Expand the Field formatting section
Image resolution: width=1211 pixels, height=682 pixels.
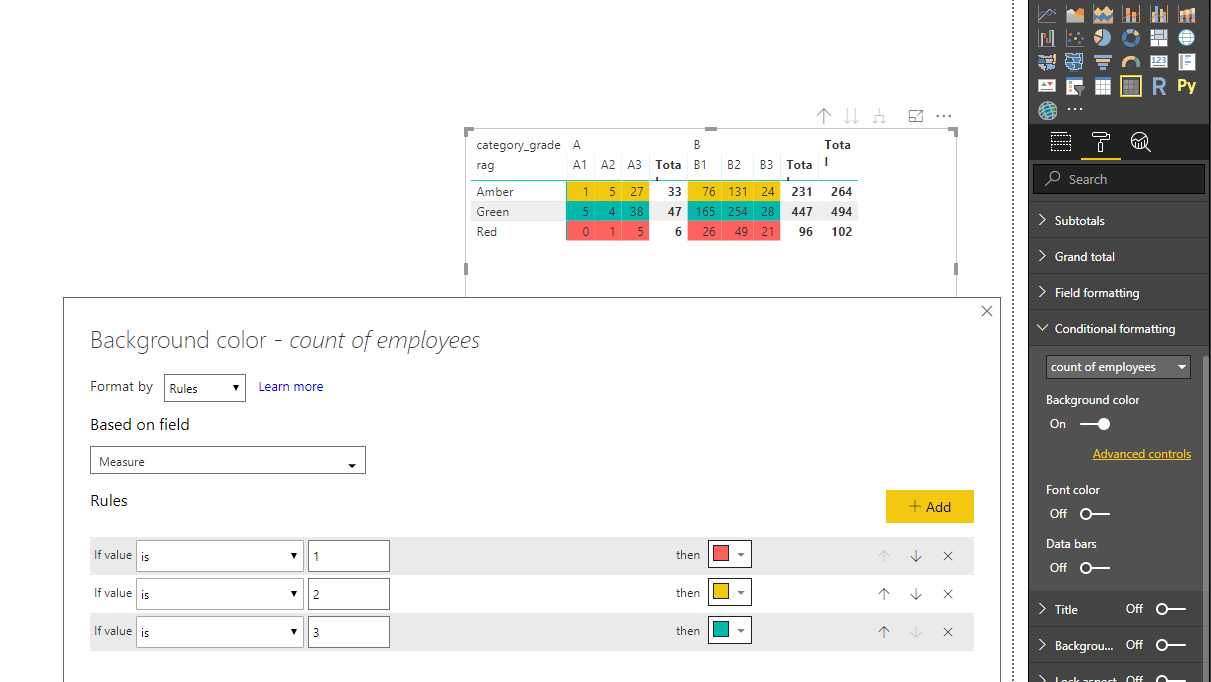pos(1119,292)
